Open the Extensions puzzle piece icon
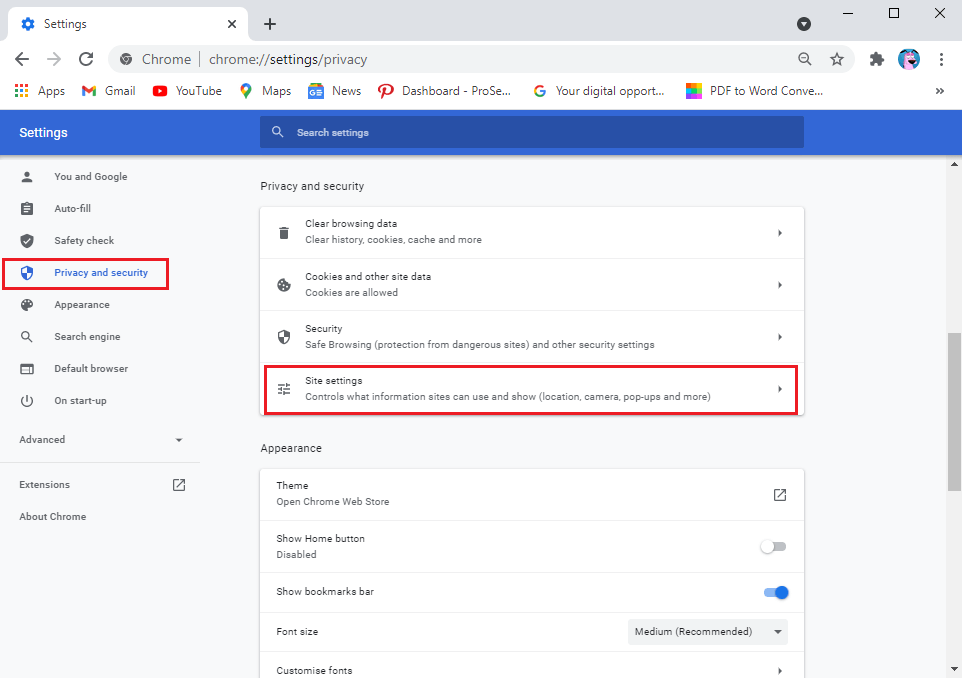The width and height of the screenshot is (962, 678). point(877,59)
